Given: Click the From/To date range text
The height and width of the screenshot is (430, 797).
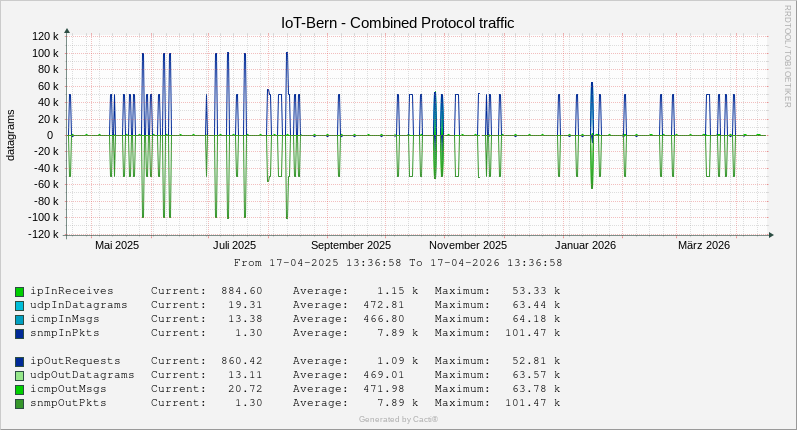Looking at the screenshot, I should pos(398,263).
